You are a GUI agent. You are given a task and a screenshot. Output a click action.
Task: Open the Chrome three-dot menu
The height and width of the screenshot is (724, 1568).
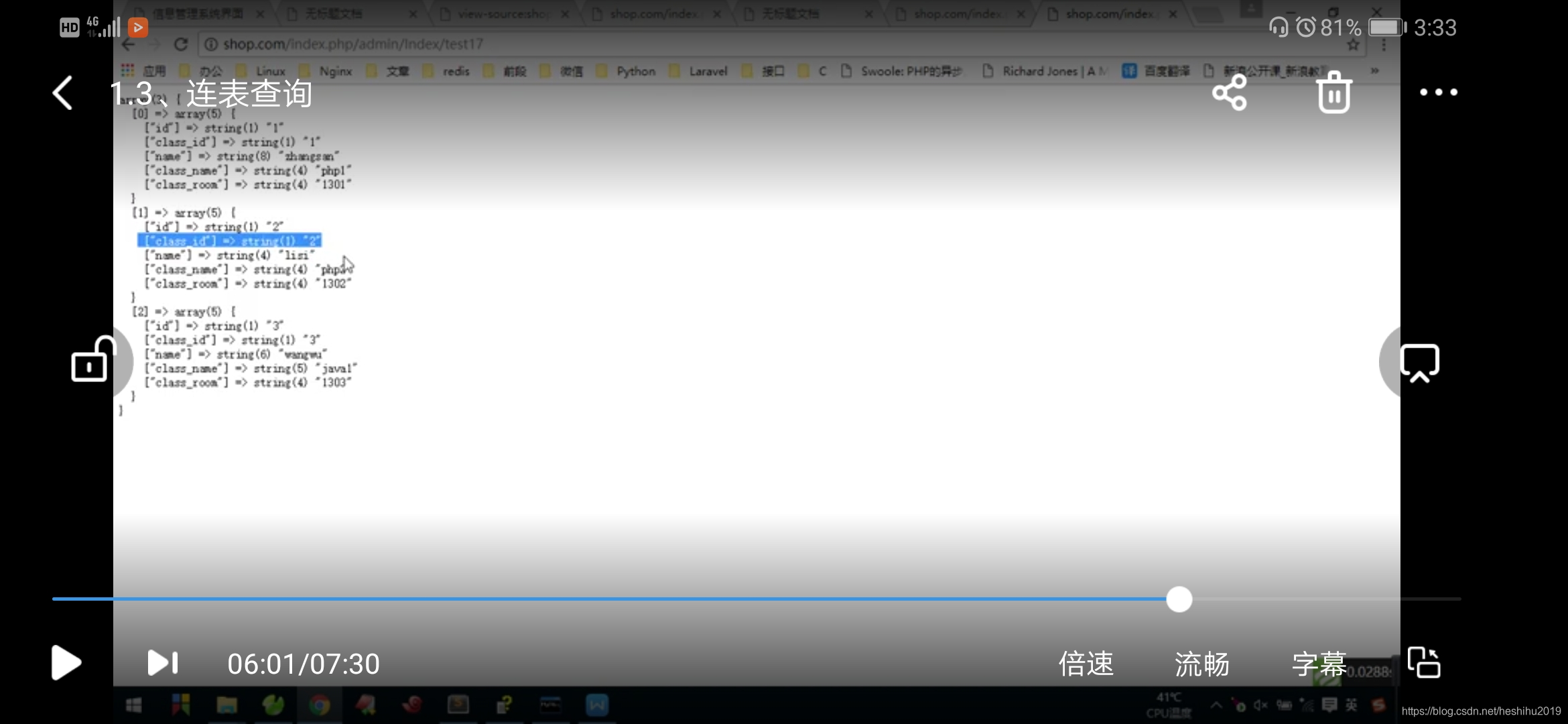(1384, 44)
